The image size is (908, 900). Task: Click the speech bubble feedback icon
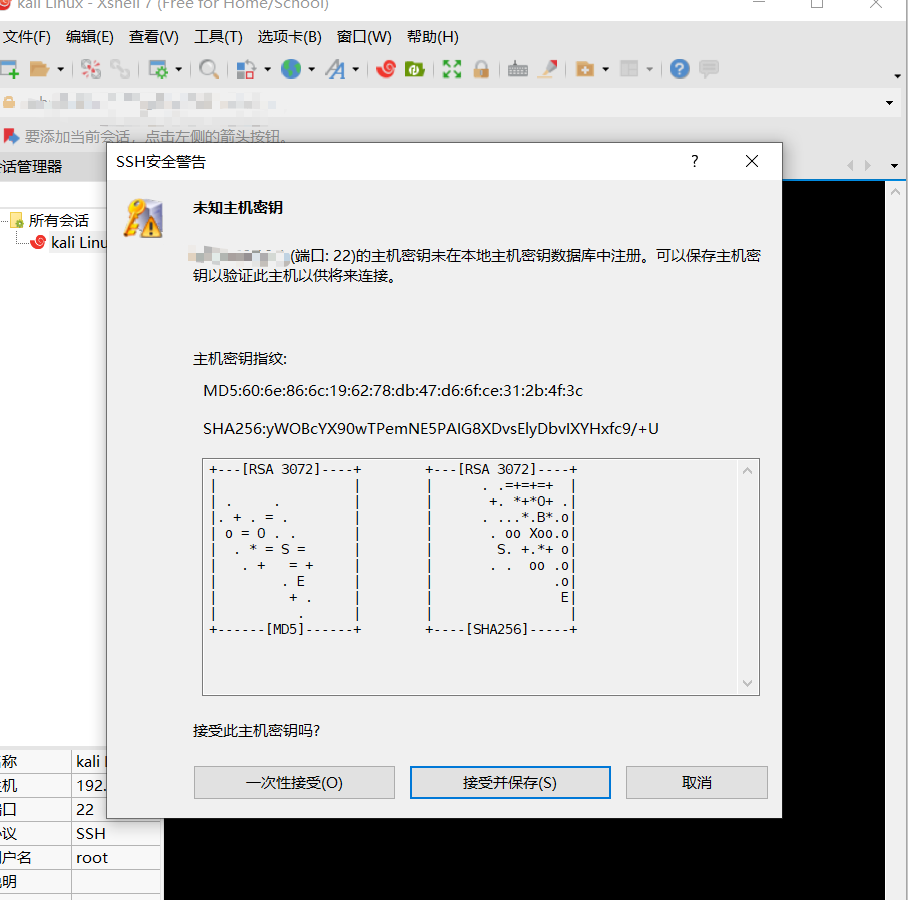709,69
